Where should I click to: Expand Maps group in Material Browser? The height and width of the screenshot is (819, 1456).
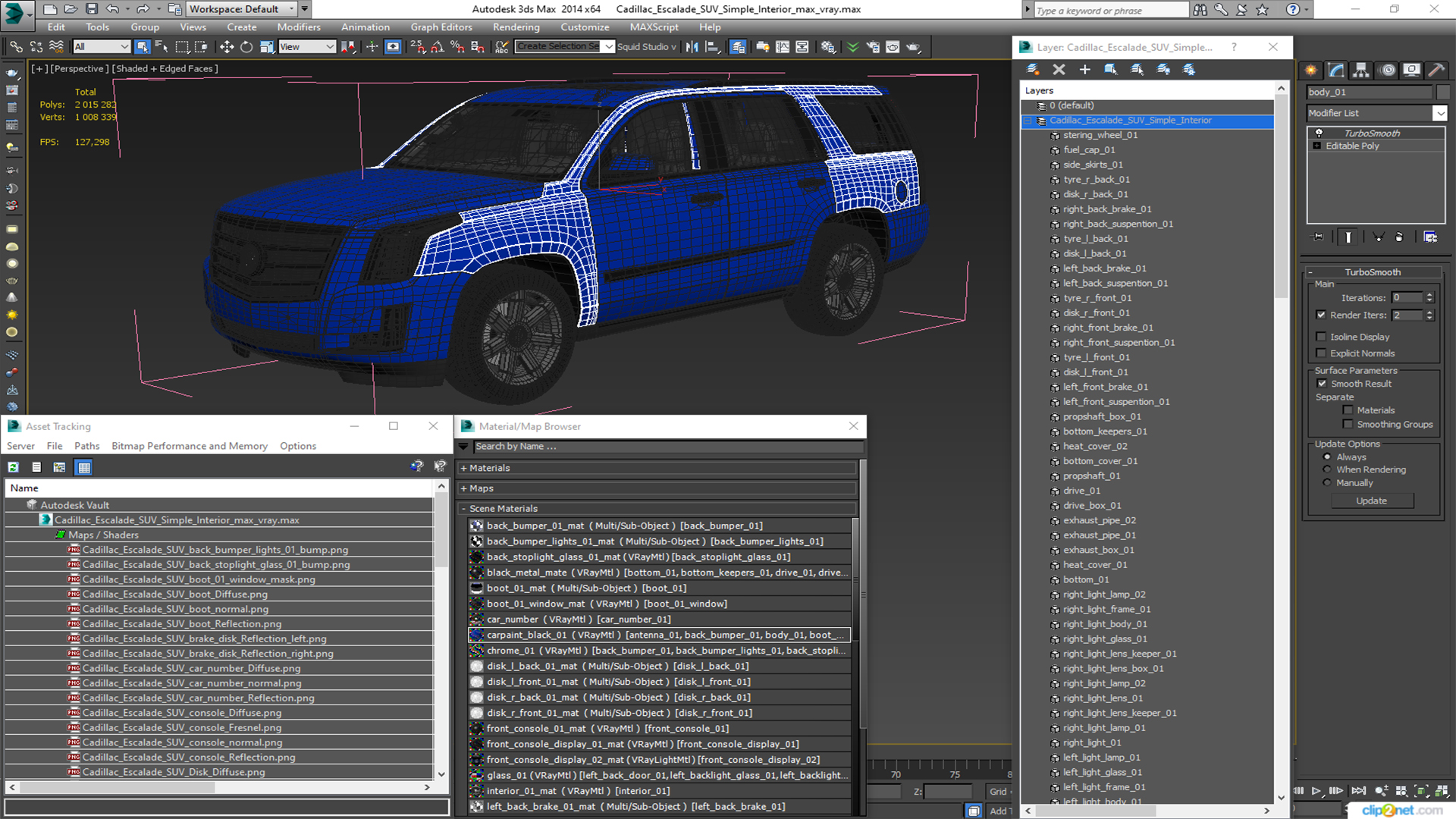click(463, 488)
